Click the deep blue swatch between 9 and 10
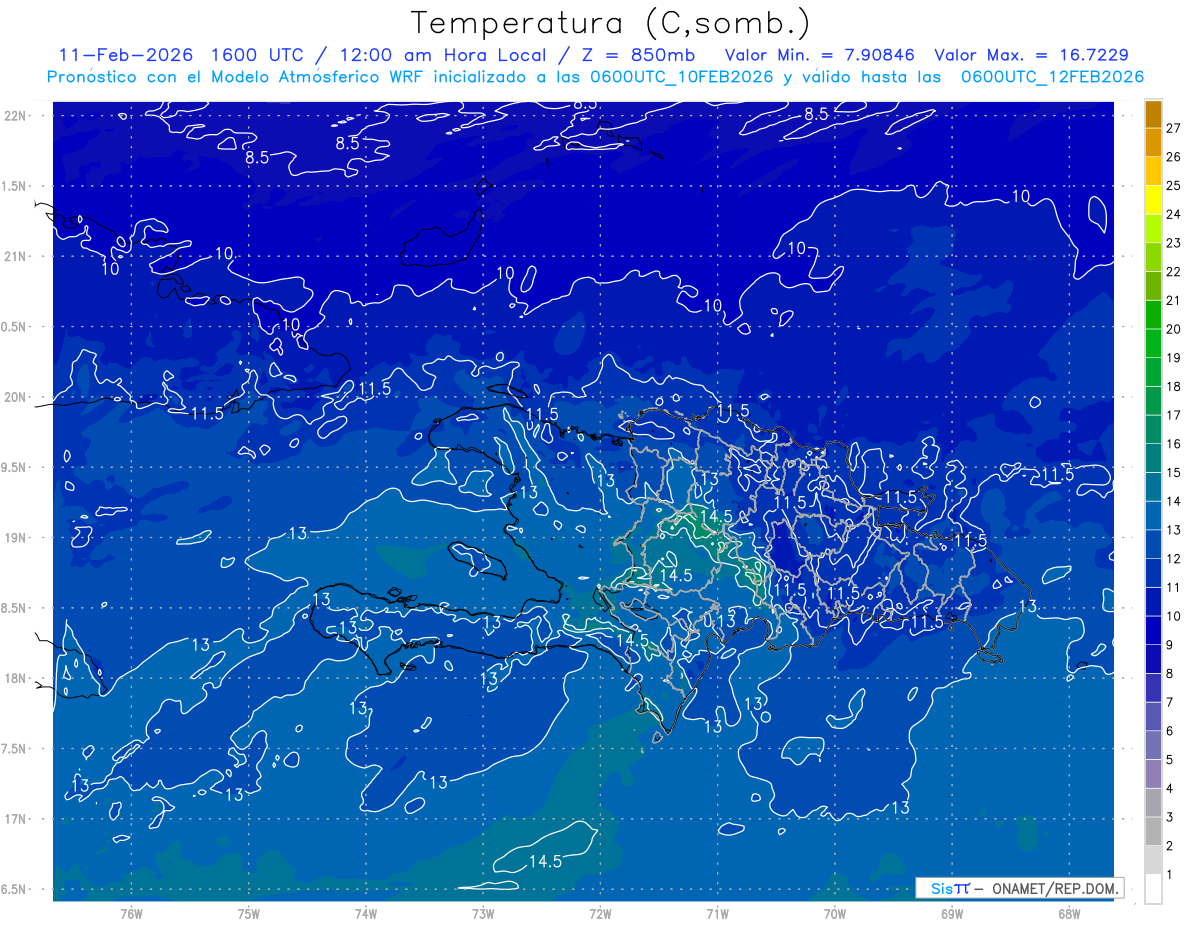The height and width of the screenshot is (927, 1200). [1153, 630]
